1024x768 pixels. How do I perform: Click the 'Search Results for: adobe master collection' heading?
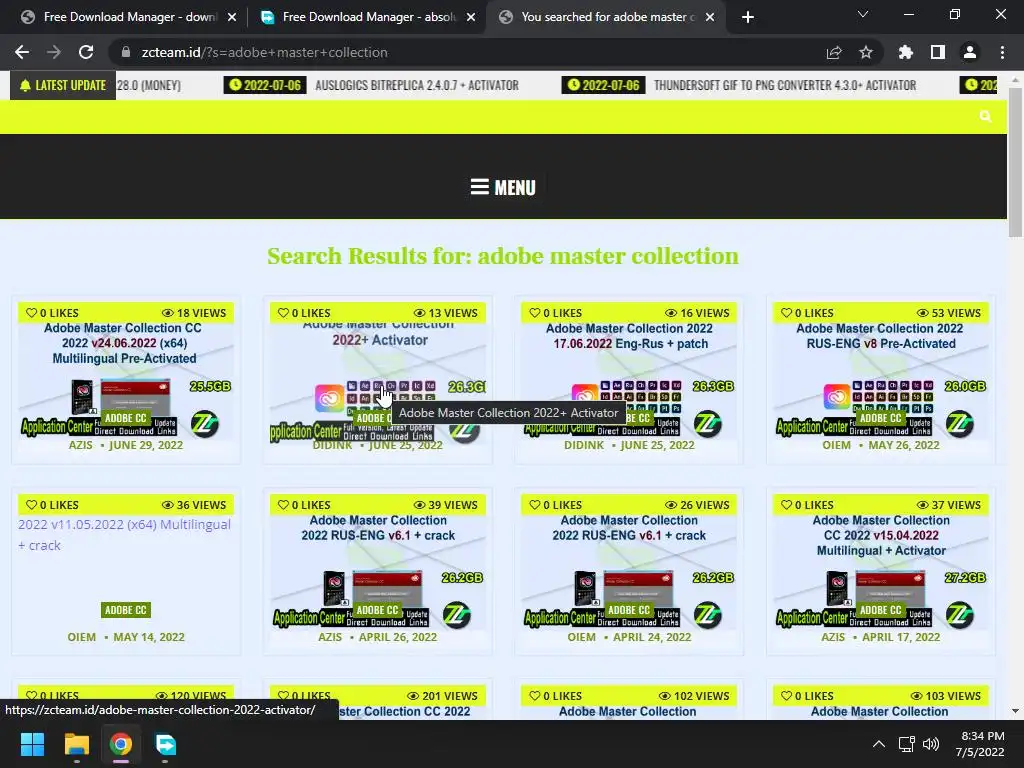click(503, 256)
